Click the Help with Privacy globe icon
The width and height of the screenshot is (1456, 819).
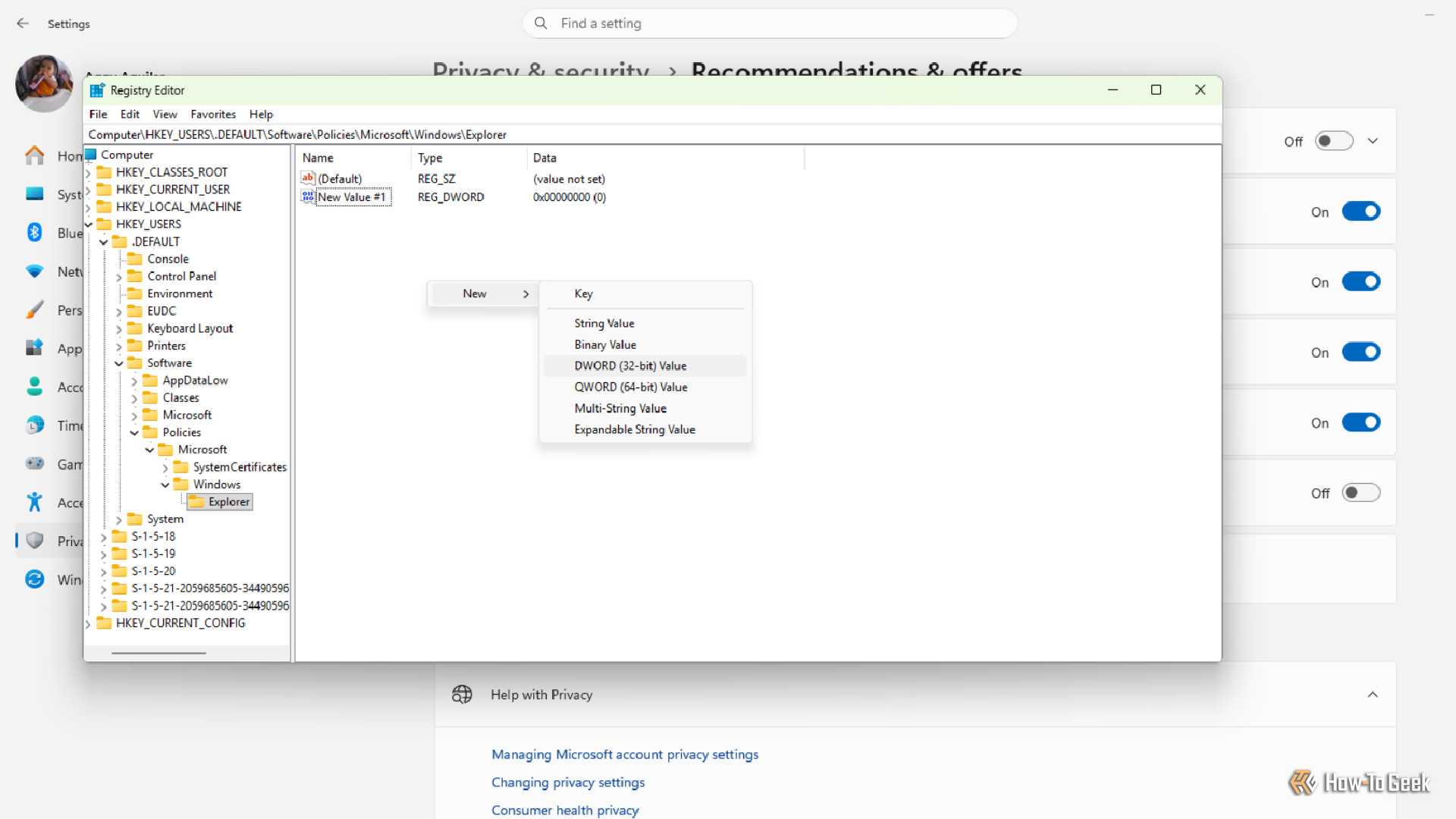(462, 695)
